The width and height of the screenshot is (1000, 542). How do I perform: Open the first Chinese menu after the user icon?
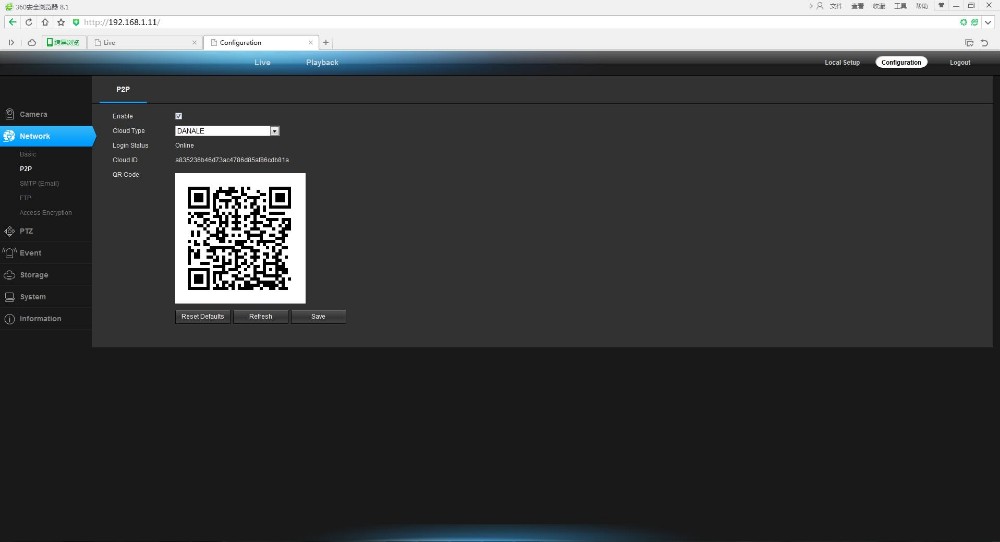click(835, 6)
